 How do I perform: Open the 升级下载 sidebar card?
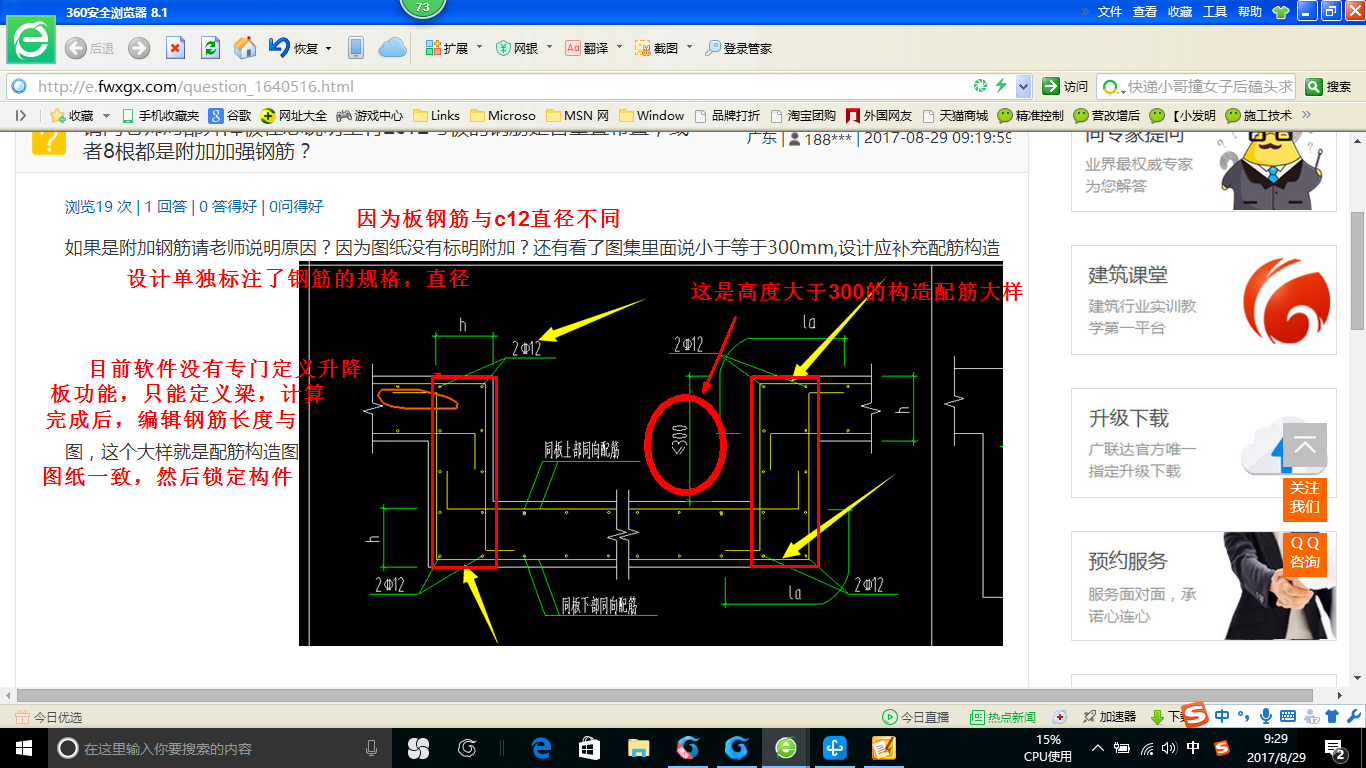coord(1204,443)
